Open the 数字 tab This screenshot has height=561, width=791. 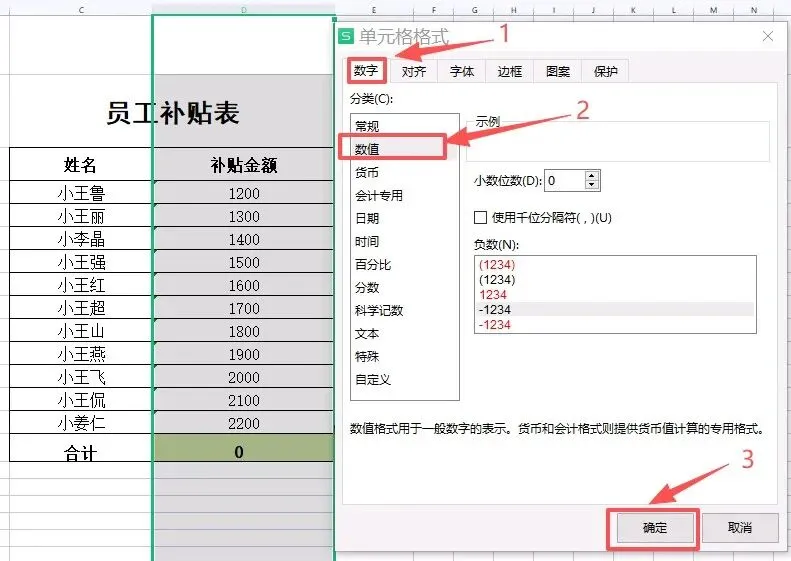click(x=366, y=71)
